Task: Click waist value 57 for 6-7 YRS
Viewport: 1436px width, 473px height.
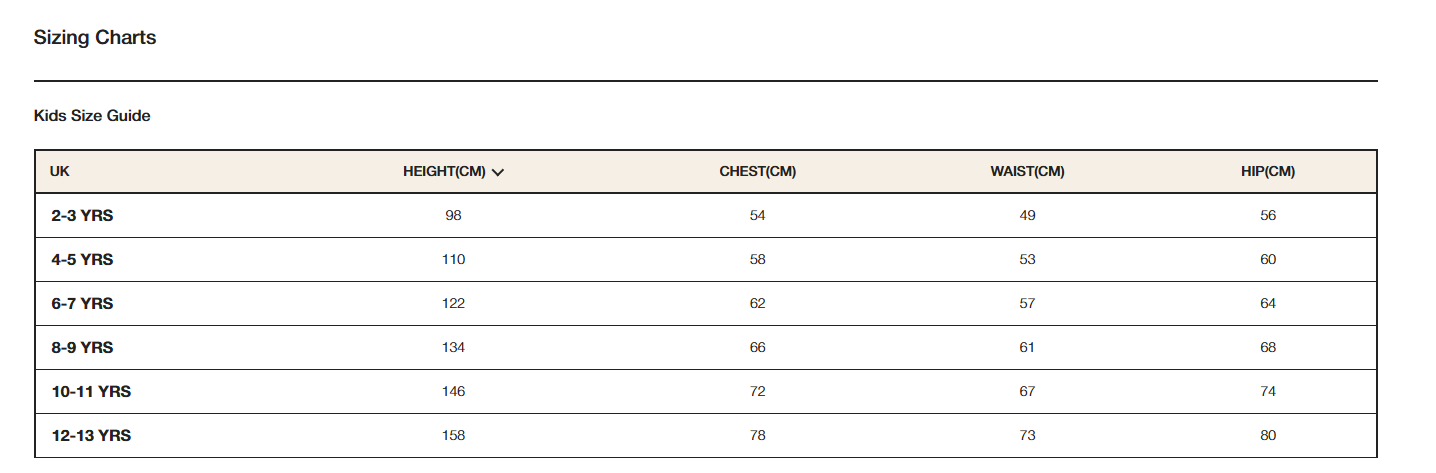Action: (x=1028, y=304)
